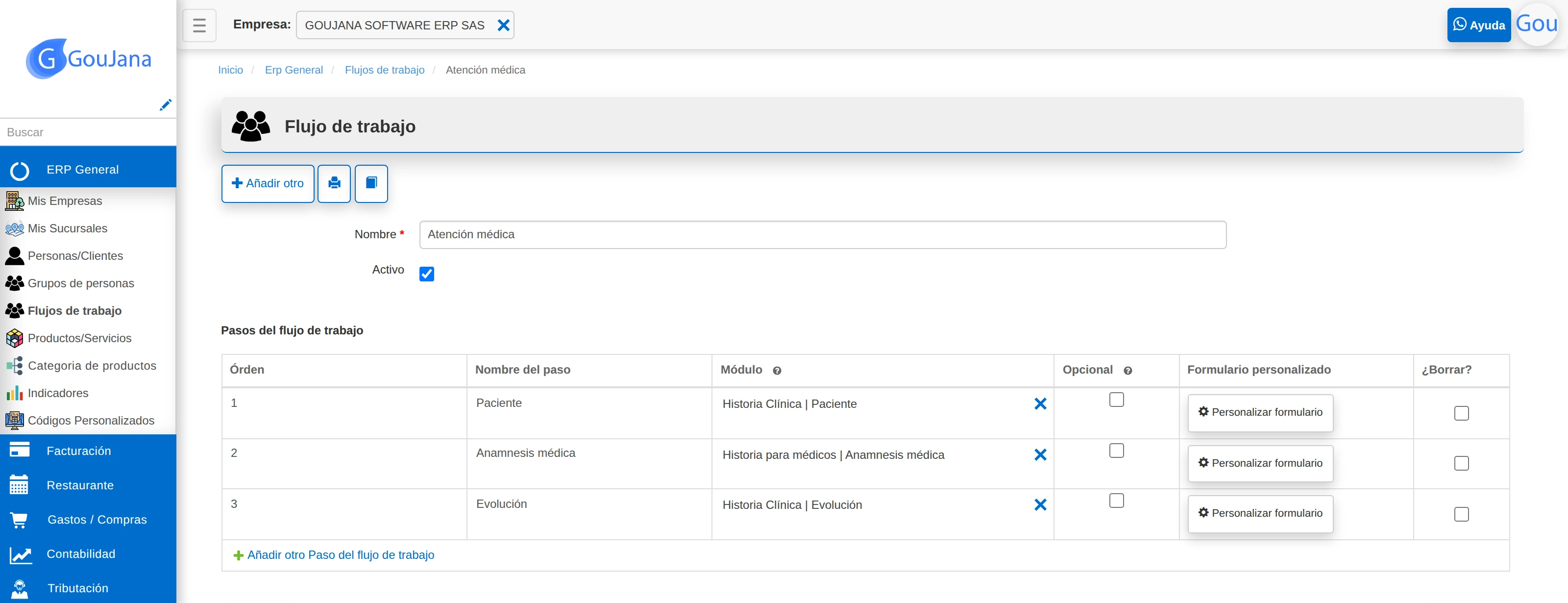The image size is (1568, 603).
Task: Click the book icon button beside print
Action: point(371,183)
